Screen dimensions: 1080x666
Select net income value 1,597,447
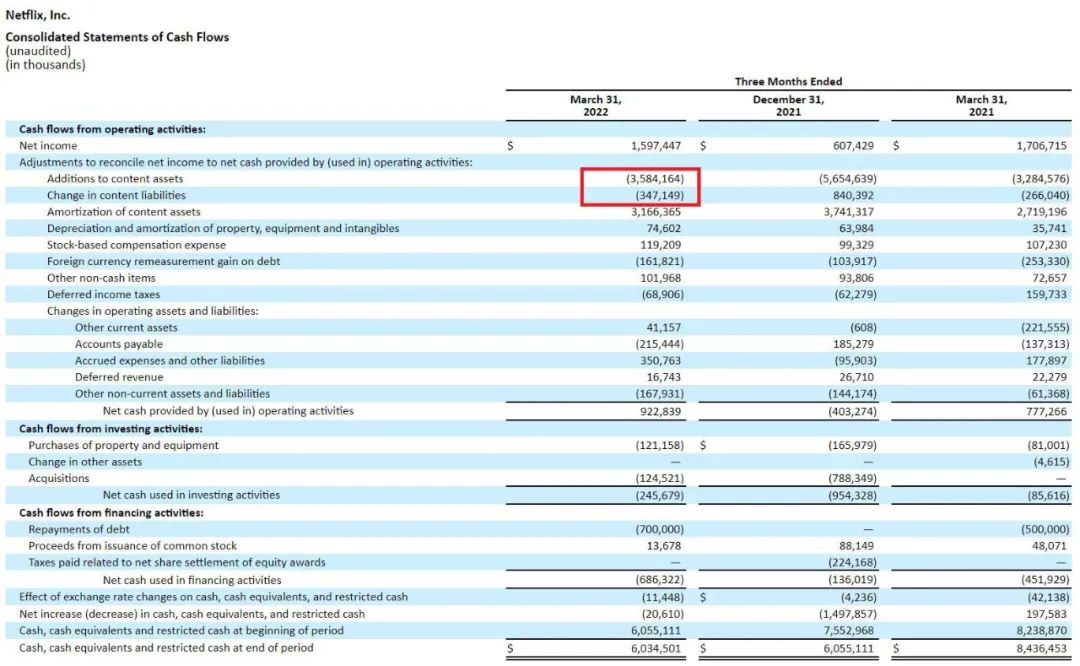tap(656, 146)
